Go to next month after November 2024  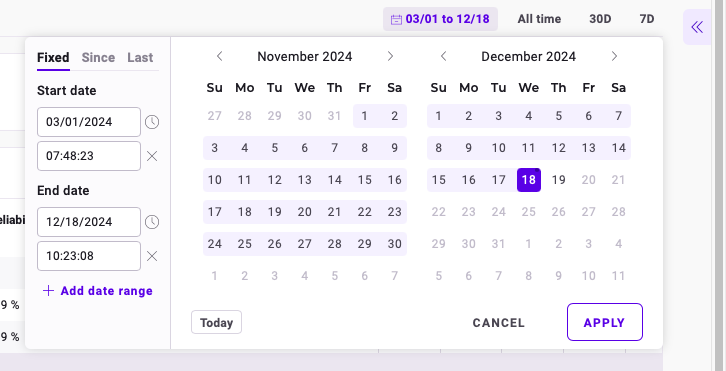[390, 57]
